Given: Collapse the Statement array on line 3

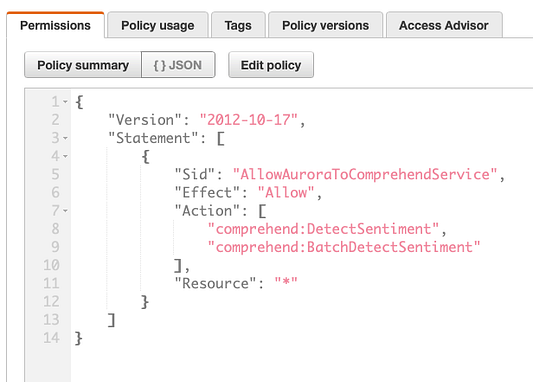Looking at the screenshot, I should click(x=65, y=138).
